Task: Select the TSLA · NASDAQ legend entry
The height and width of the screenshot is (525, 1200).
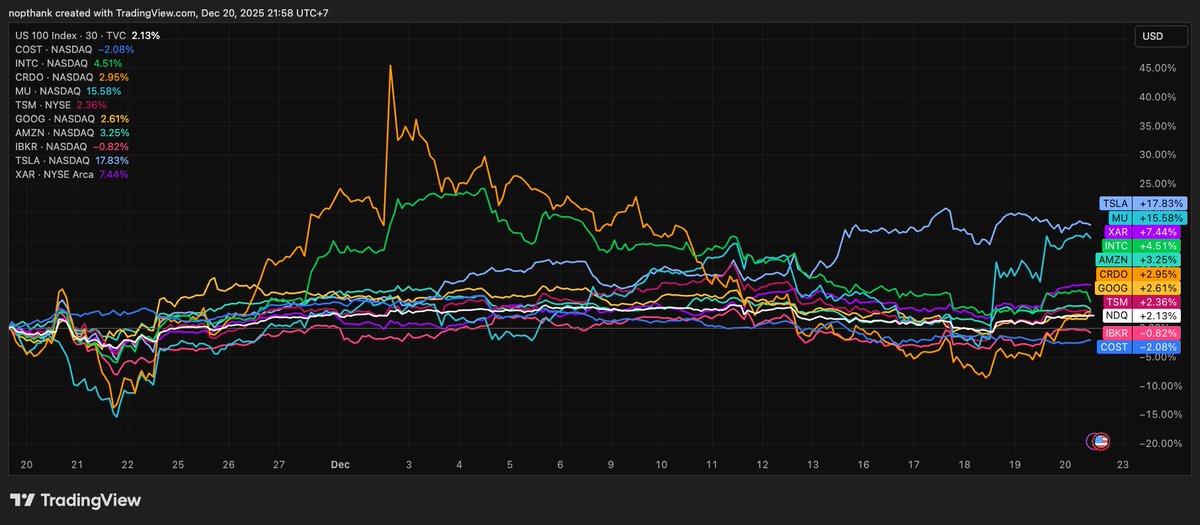Action: pyautogui.click(x=72, y=161)
